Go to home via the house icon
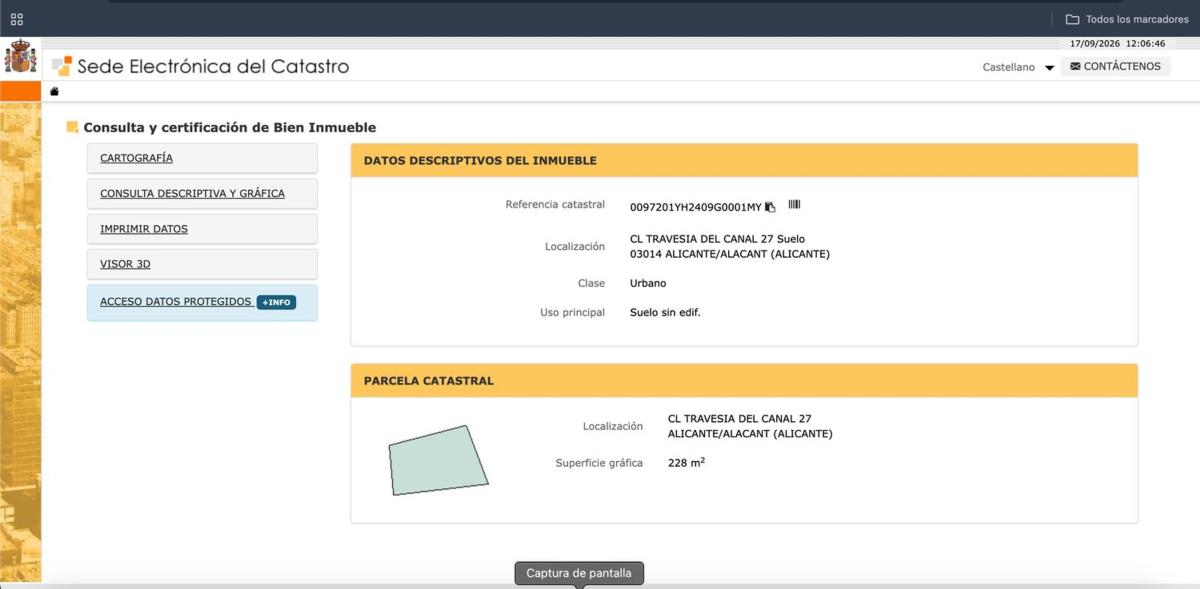 click(x=55, y=91)
